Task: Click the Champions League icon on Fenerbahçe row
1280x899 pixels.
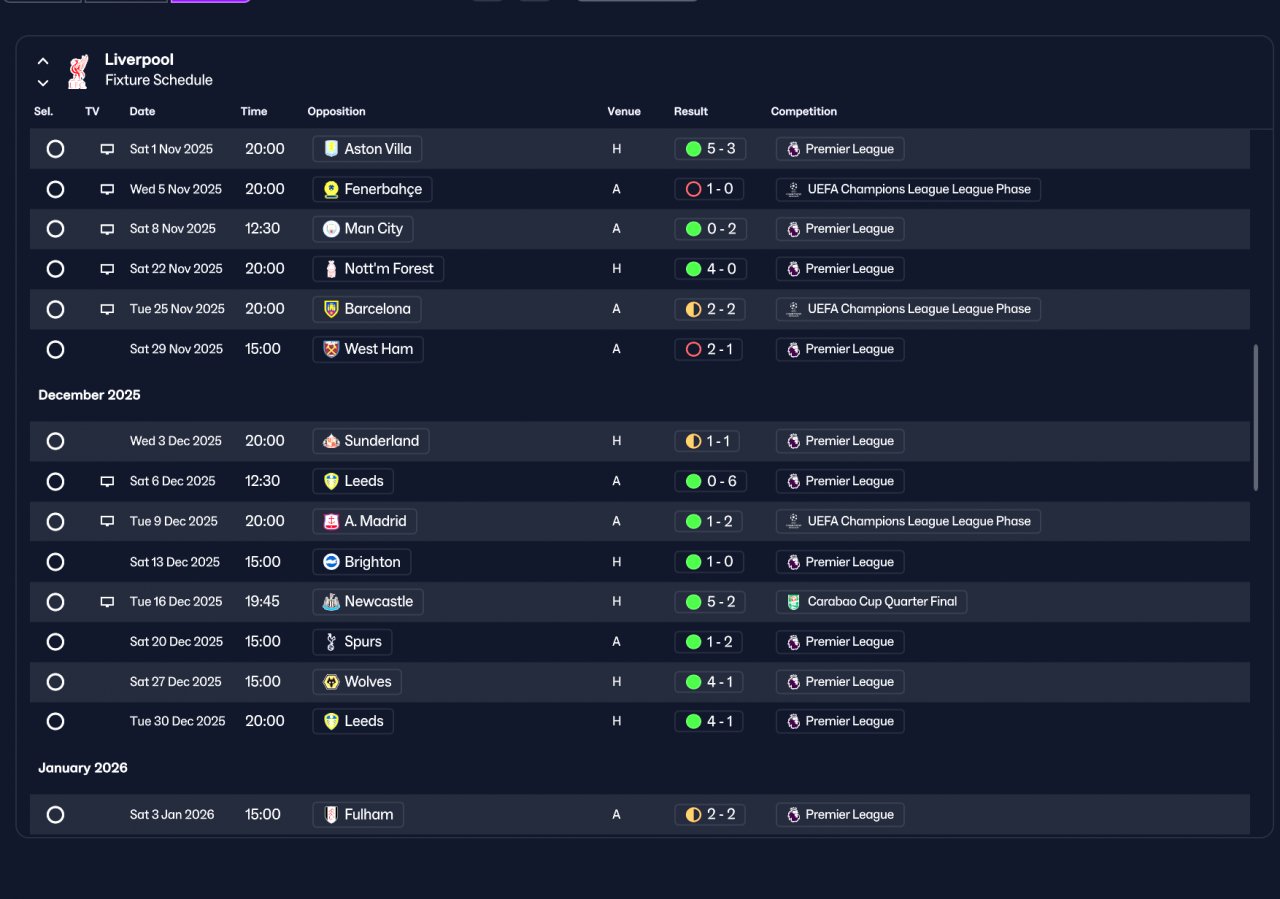Action: point(793,189)
